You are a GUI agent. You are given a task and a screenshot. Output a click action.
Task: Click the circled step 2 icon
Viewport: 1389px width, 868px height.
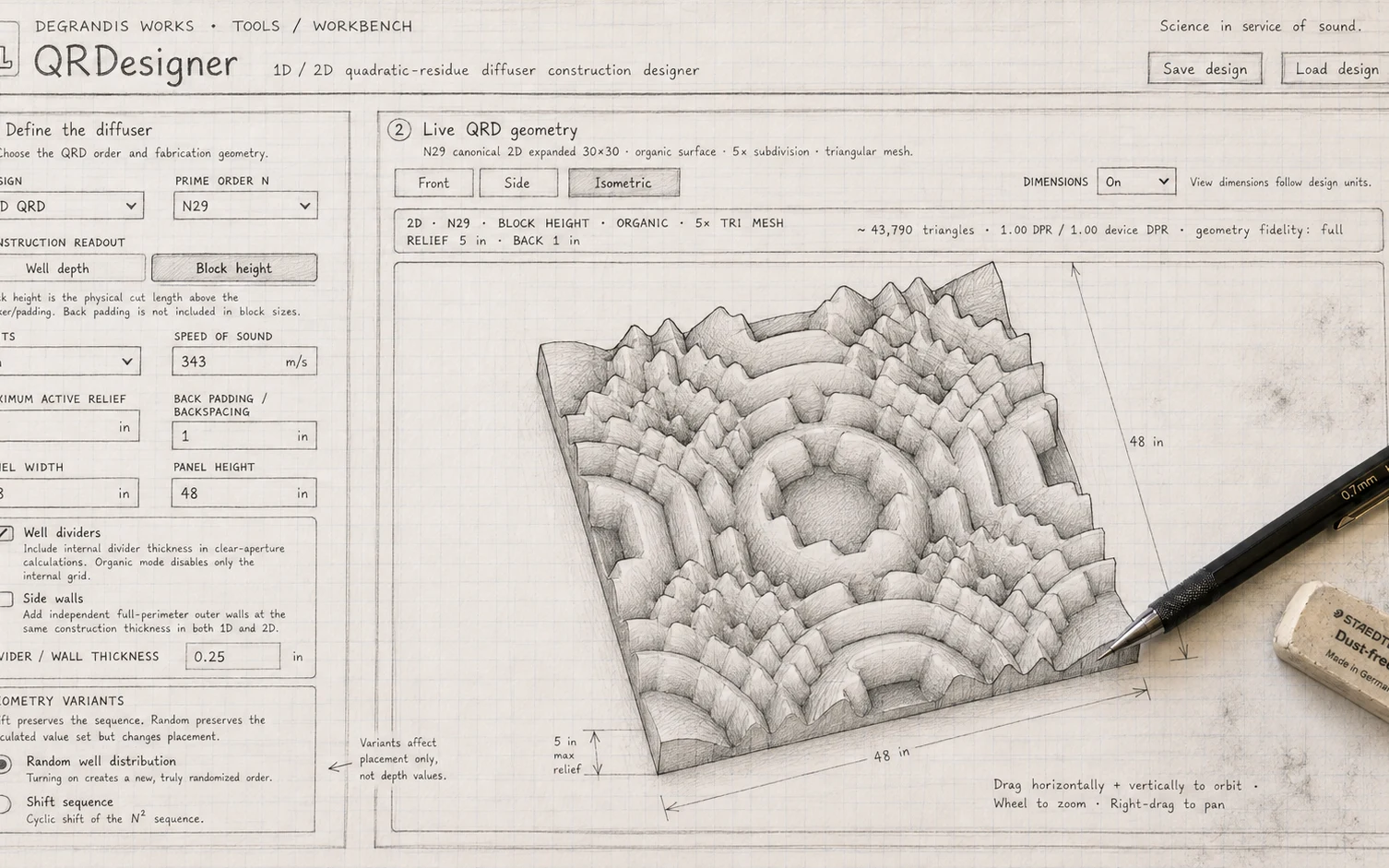coord(399,130)
